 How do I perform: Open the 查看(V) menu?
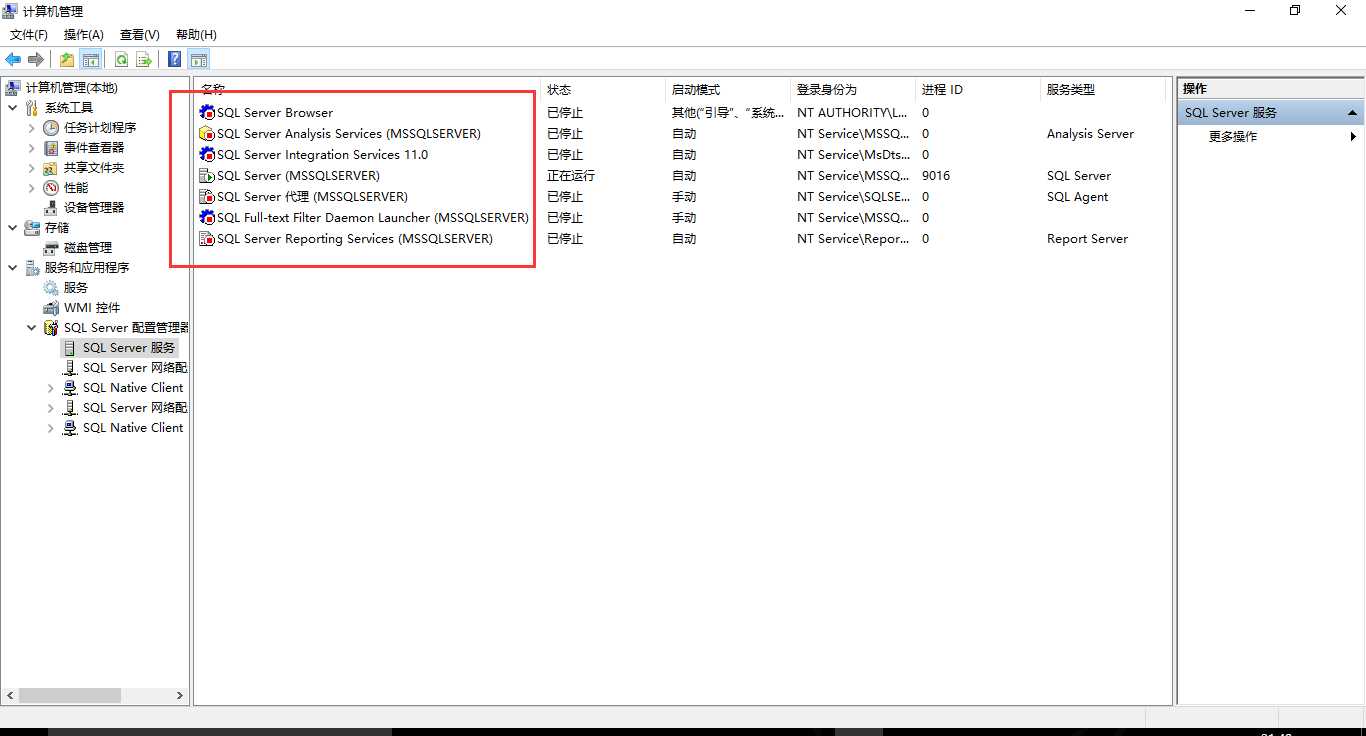140,35
